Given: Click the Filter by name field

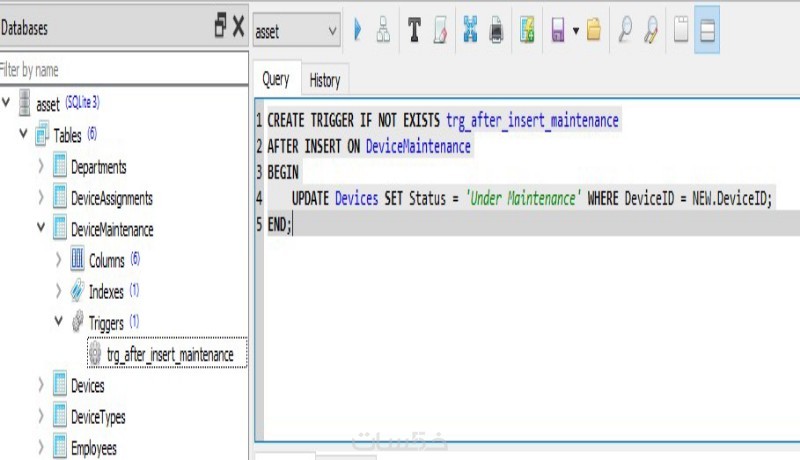Looking at the screenshot, I should [124, 69].
